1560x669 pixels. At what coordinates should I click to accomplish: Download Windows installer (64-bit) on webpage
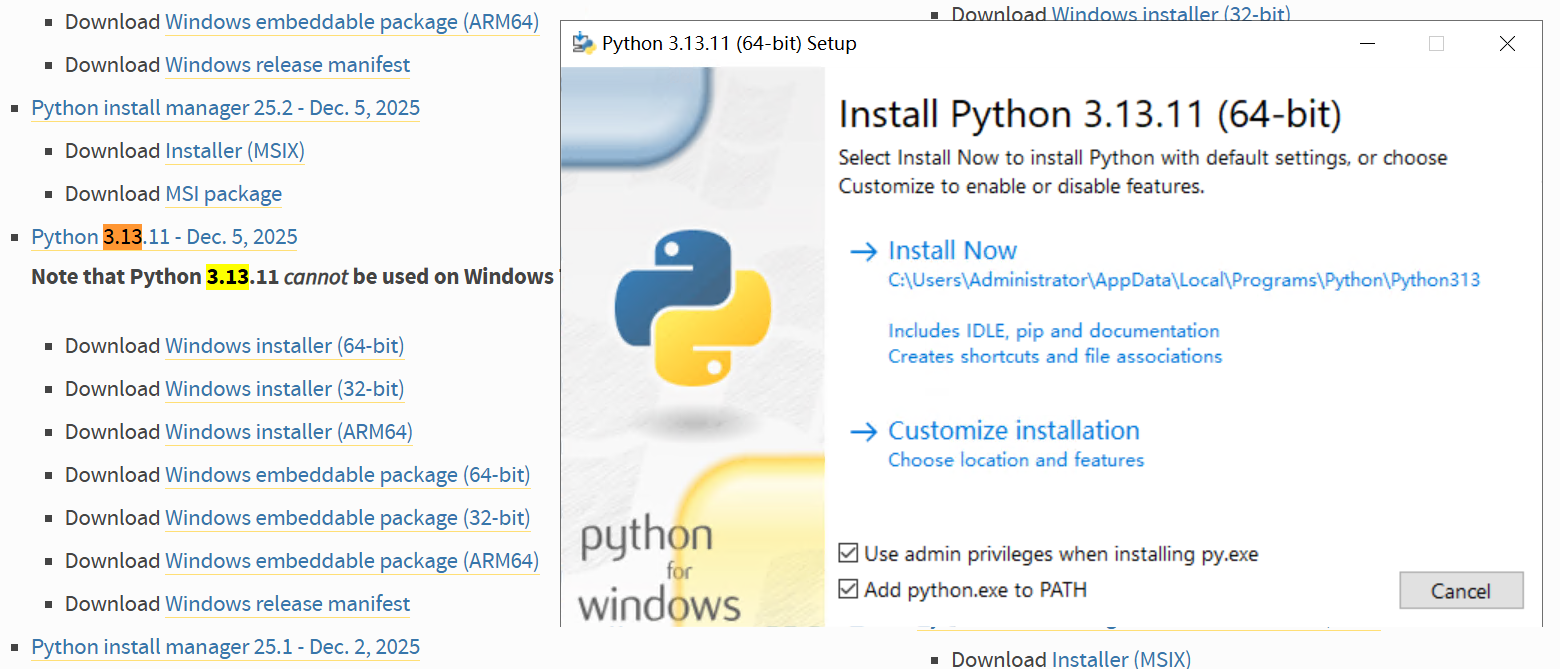pos(285,346)
